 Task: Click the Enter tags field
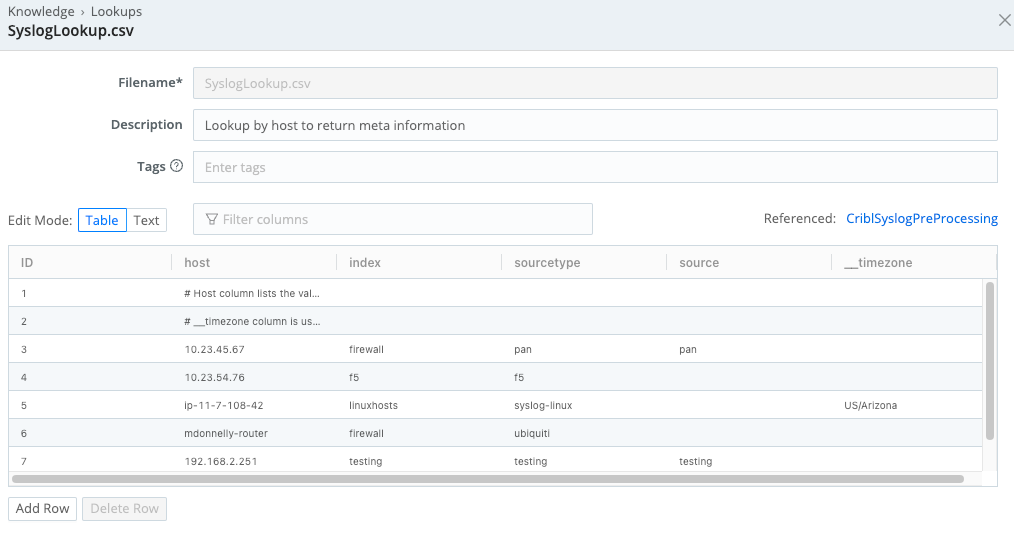click(595, 167)
